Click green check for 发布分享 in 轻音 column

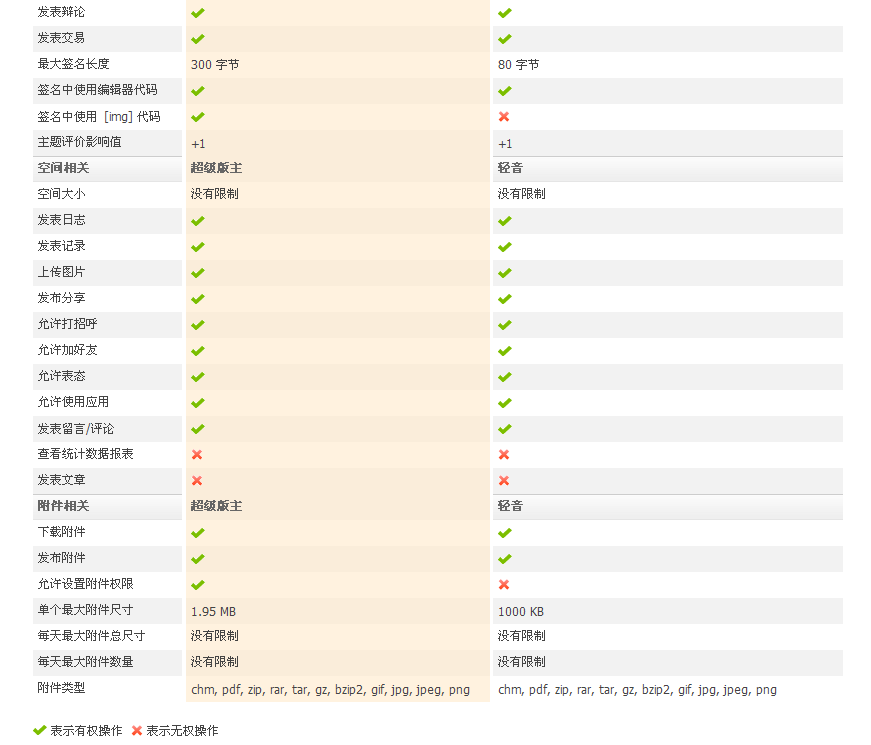click(x=504, y=299)
